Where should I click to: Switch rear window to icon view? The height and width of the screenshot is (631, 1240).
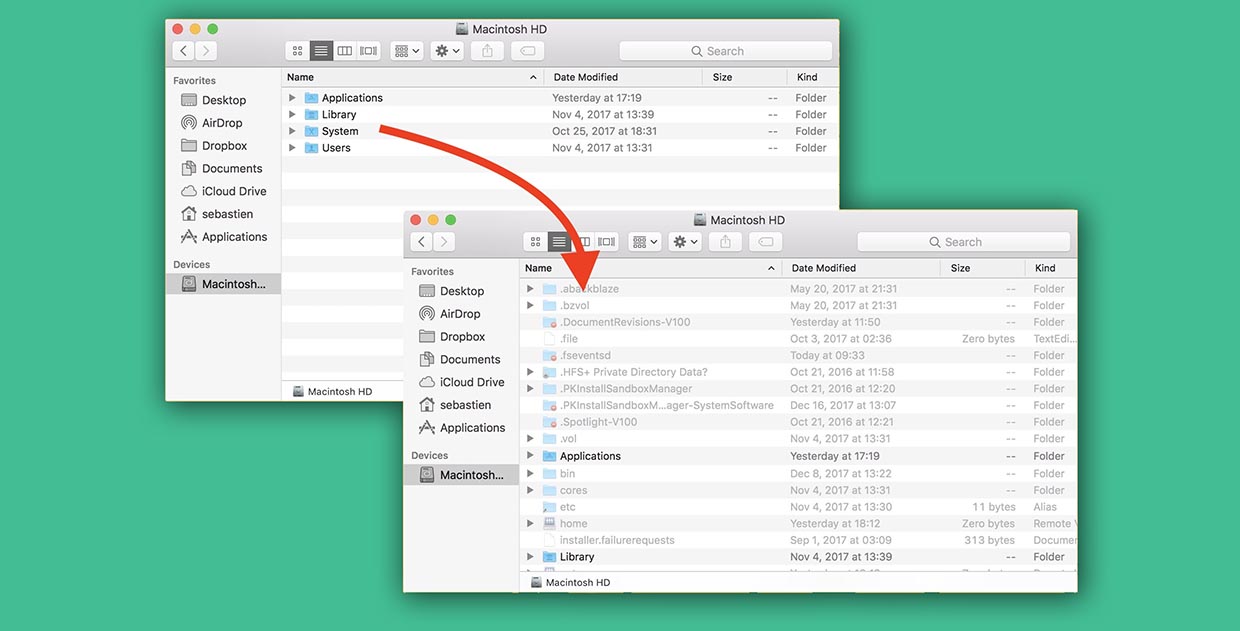[297, 51]
